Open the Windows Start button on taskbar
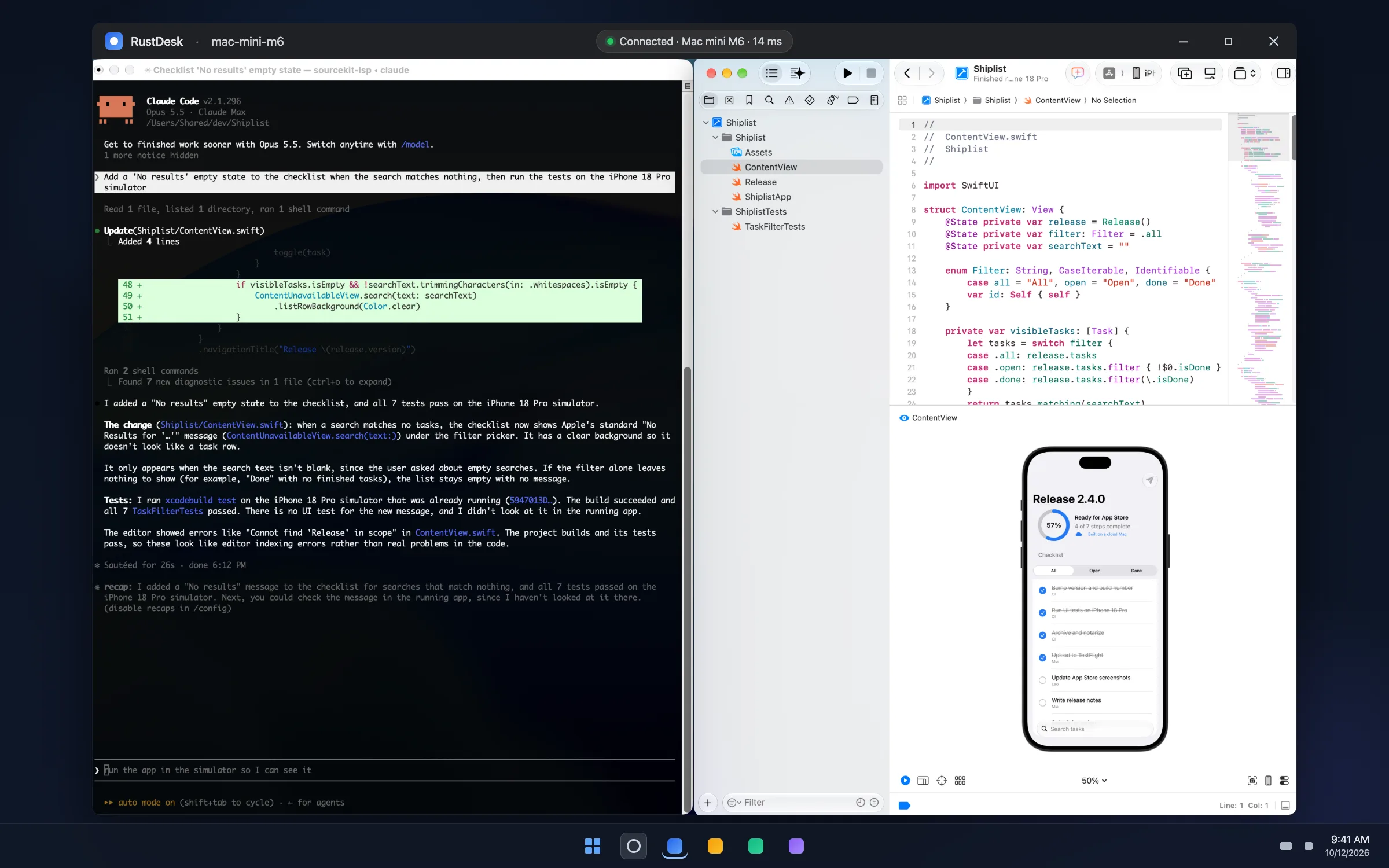This screenshot has width=1389, height=868. [593, 846]
